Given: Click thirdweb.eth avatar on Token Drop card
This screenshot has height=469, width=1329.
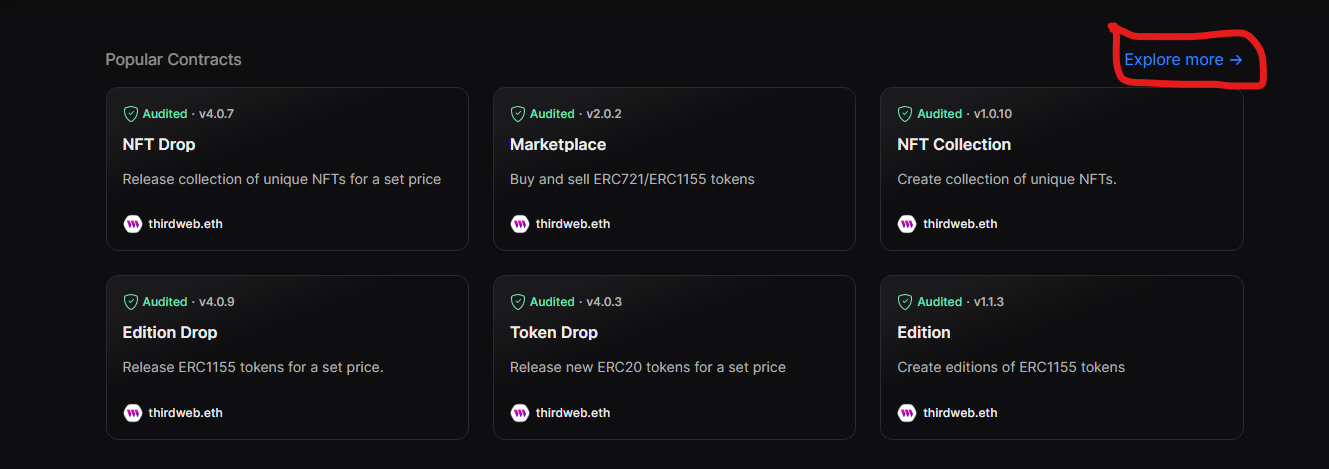Looking at the screenshot, I should pyautogui.click(x=519, y=412).
